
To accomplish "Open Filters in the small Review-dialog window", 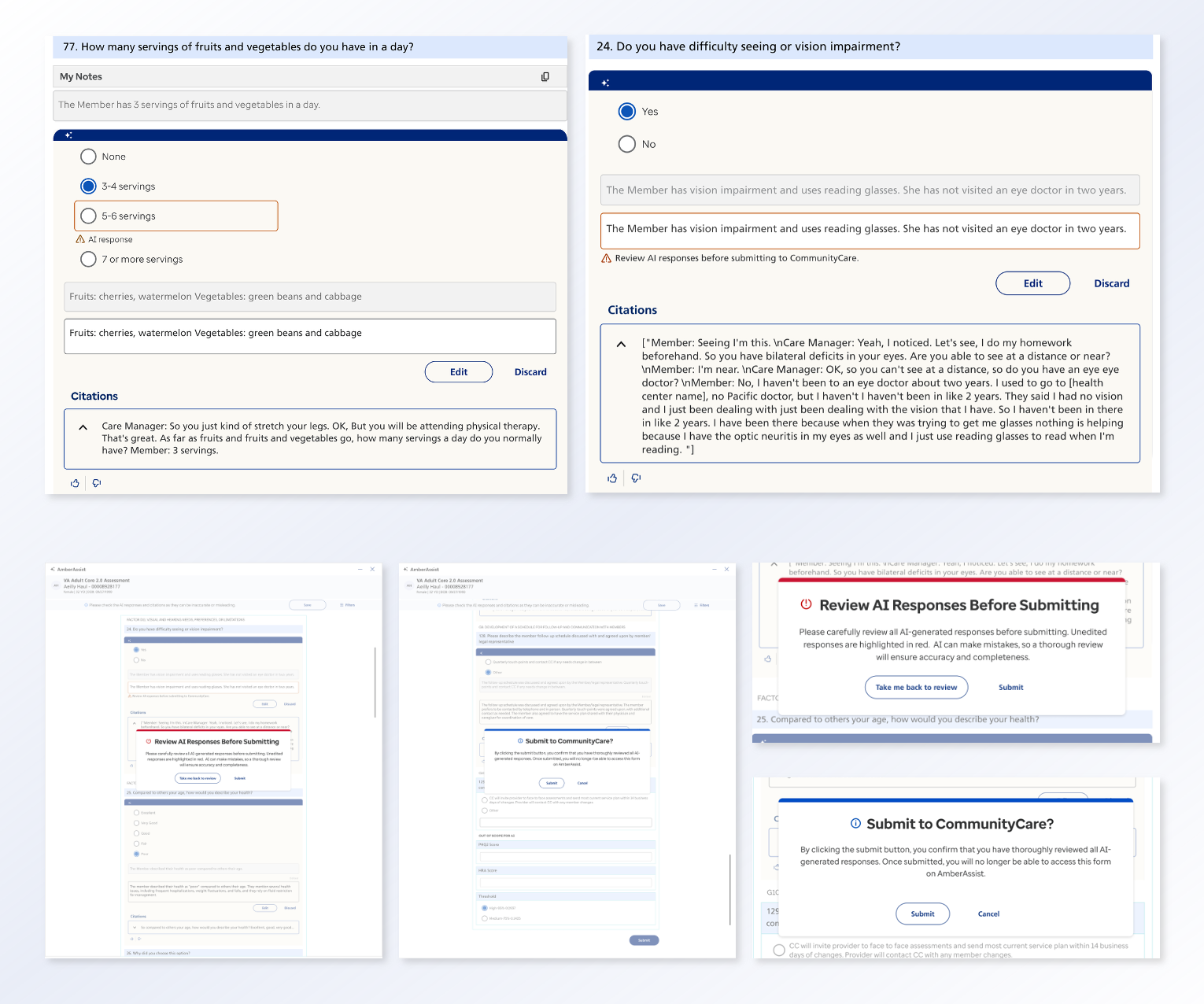I will pyautogui.click(x=348, y=605).
